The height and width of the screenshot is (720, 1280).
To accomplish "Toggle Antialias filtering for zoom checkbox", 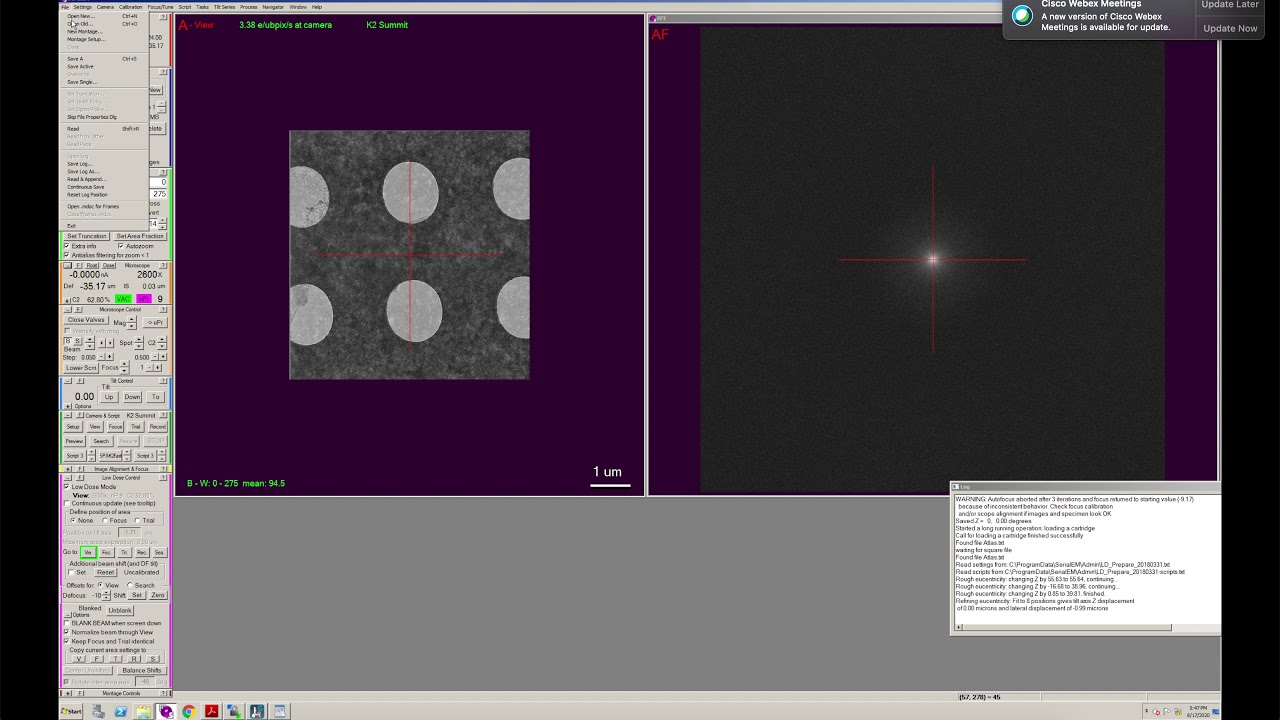I will tap(67, 255).
